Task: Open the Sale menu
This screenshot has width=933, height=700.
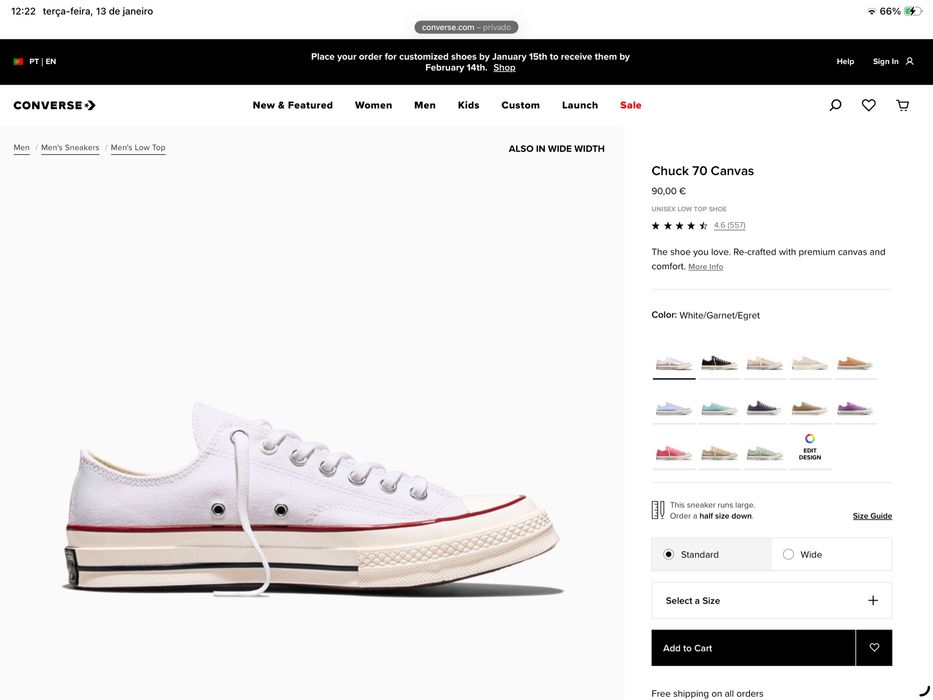Action: tap(631, 105)
